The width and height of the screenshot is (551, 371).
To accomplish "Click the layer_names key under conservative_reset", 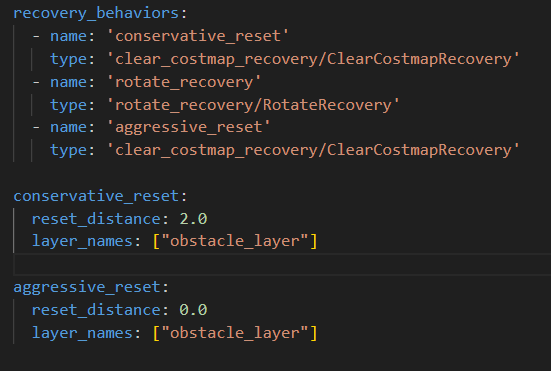I will (x=82, y=241).
